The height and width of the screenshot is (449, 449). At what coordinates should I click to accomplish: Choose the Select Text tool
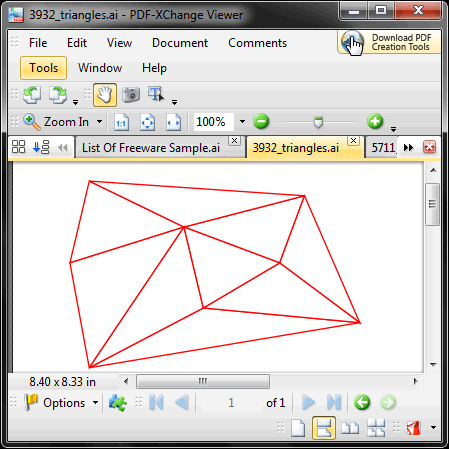156,94
